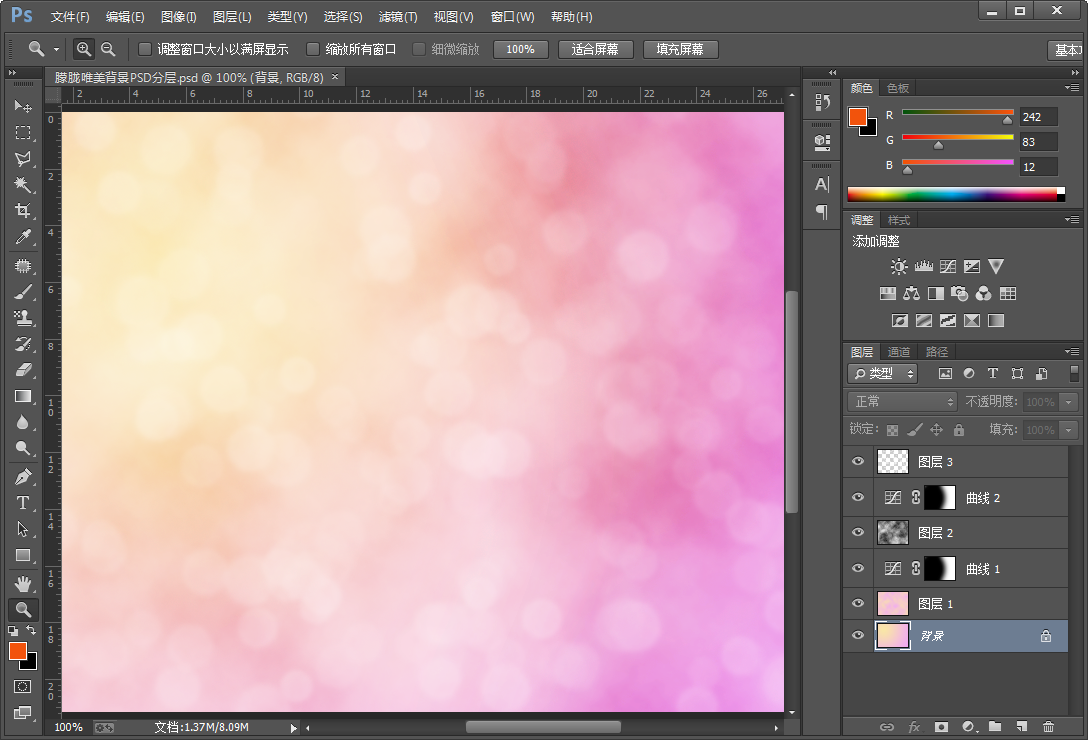Open the layer opacity dropdown arrow
This screenshot has width=1088, height=740.
(x=1069, y=401)
